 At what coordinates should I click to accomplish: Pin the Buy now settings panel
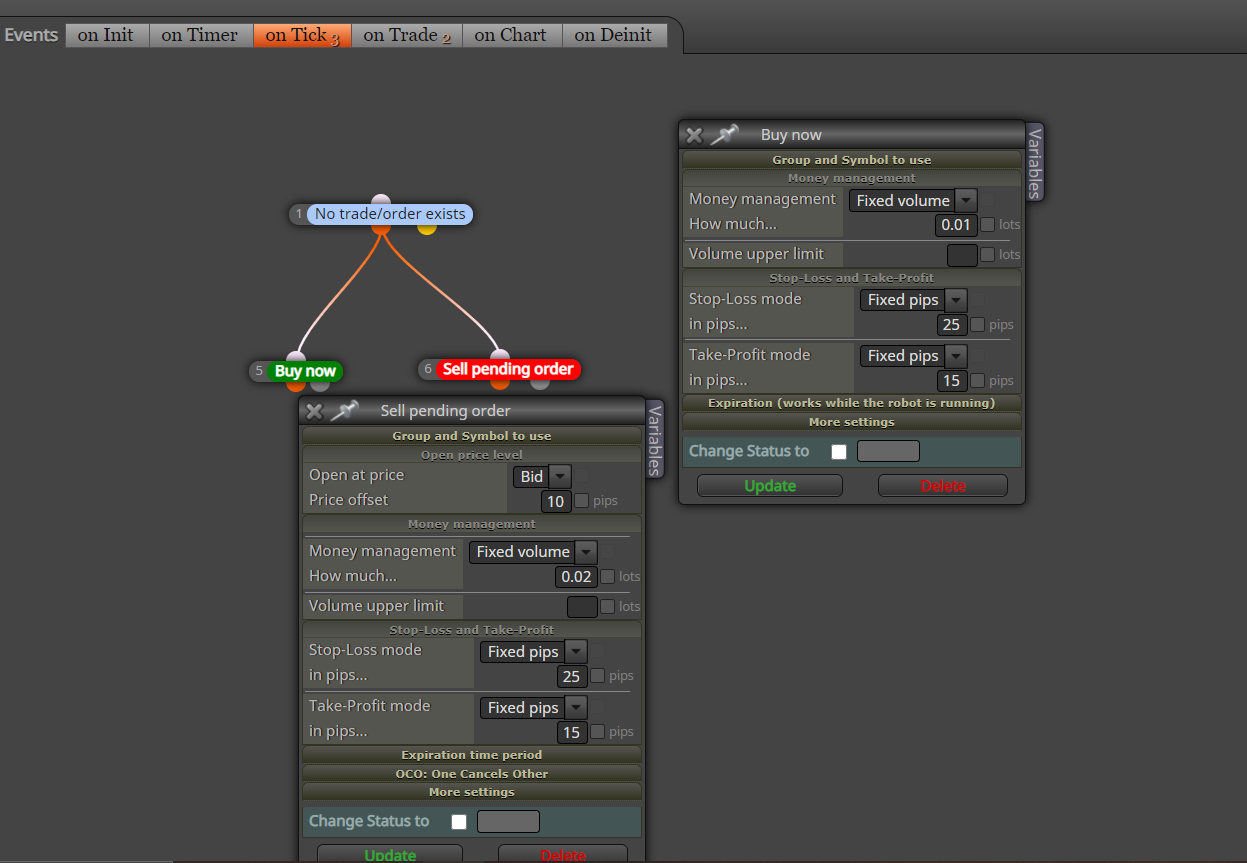tap(725, 134)
